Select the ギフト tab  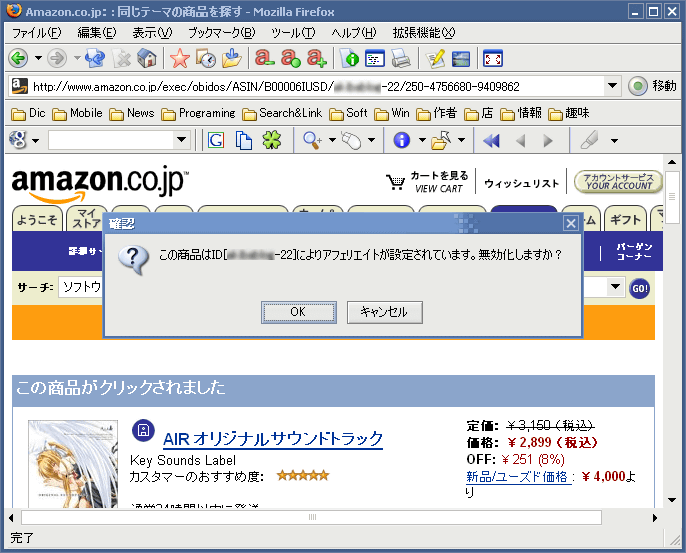[625, 219]
